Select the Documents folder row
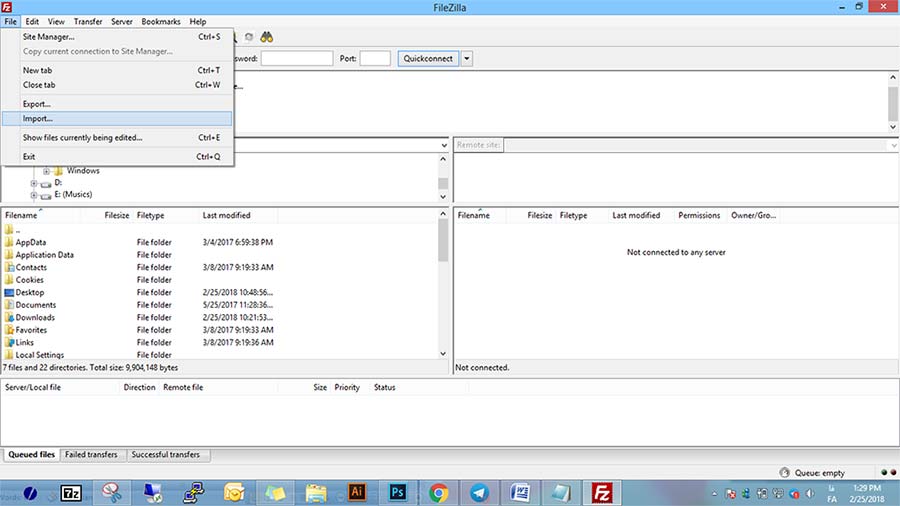 click(x=220, y=305)
